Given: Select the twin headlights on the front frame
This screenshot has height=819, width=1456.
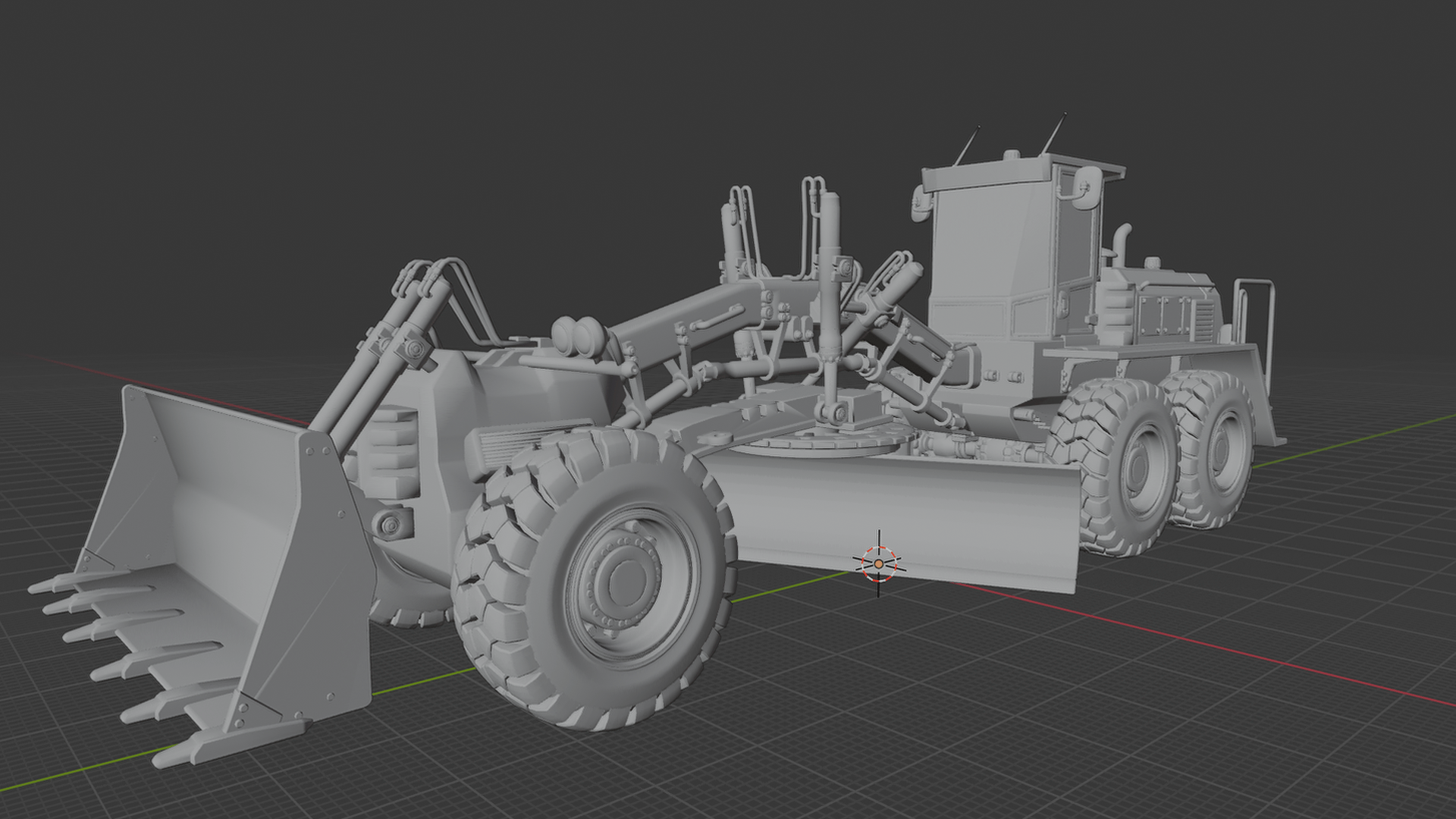Looking at the screenshot, I should point(578,335).
